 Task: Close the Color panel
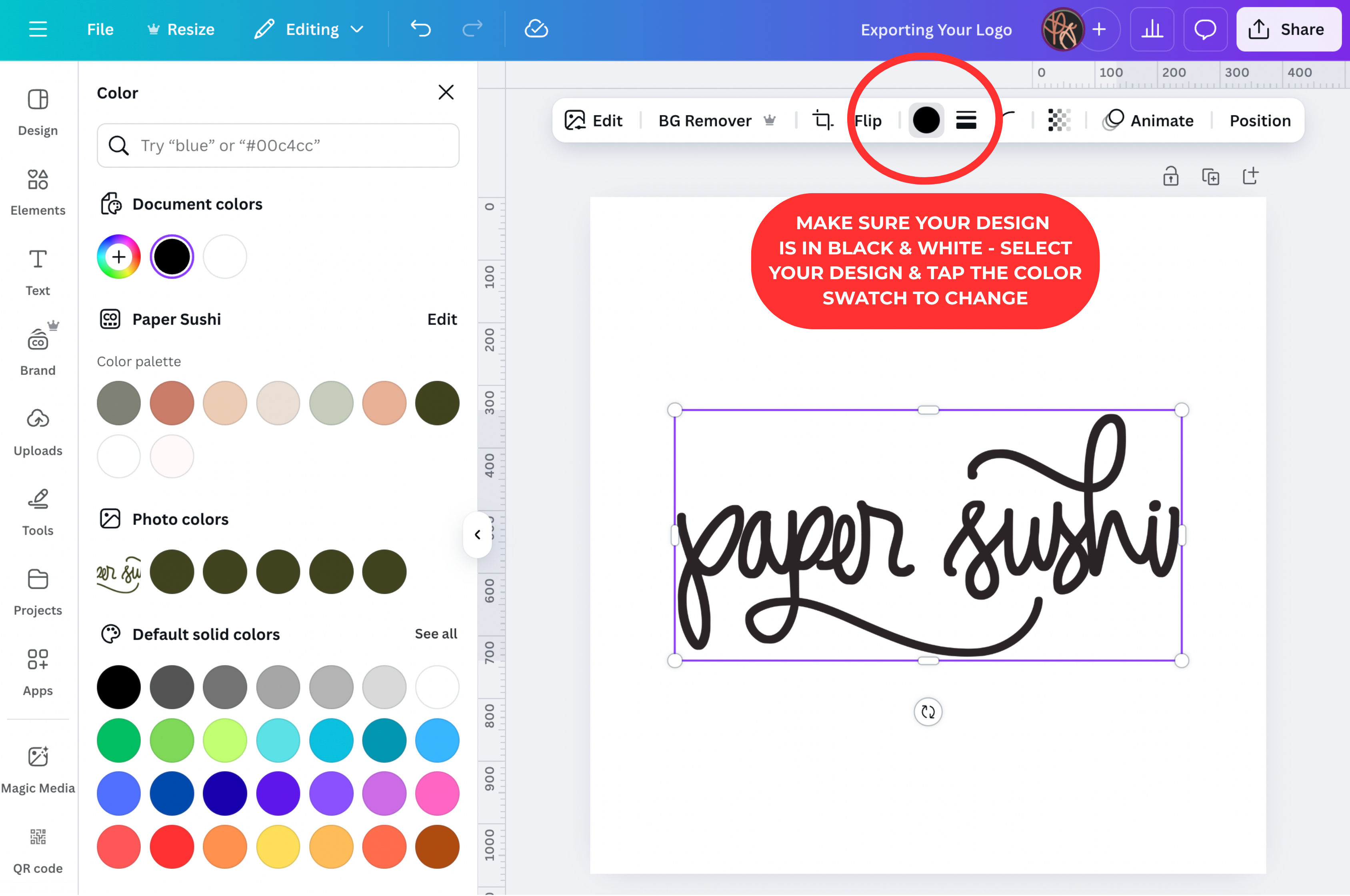(446, 92)
